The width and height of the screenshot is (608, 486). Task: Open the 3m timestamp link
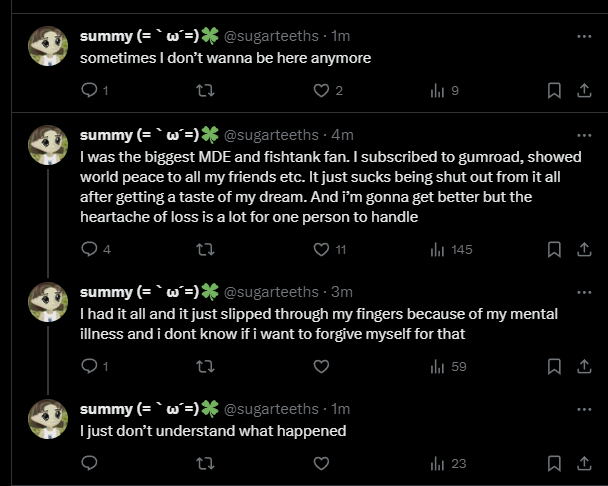pyautogui.click(x=342, y=292)
